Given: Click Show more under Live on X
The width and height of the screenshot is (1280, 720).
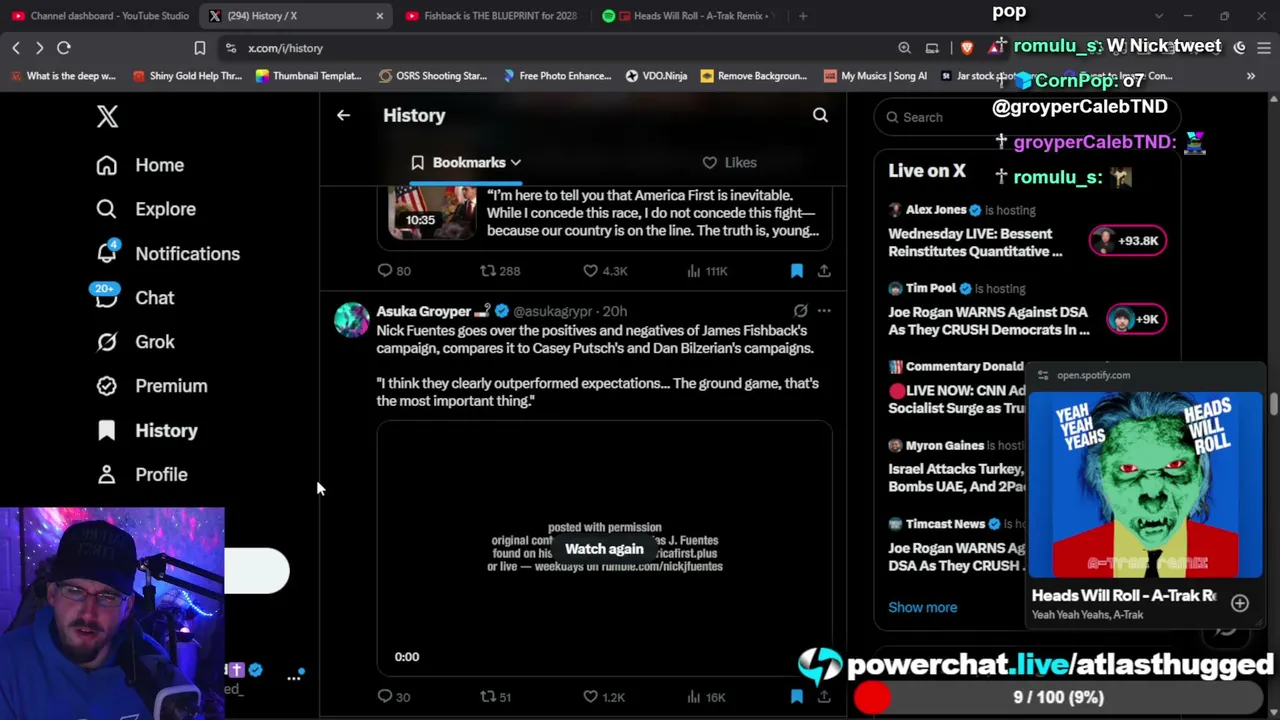Looking at the screenshot, I should [922, 607].
